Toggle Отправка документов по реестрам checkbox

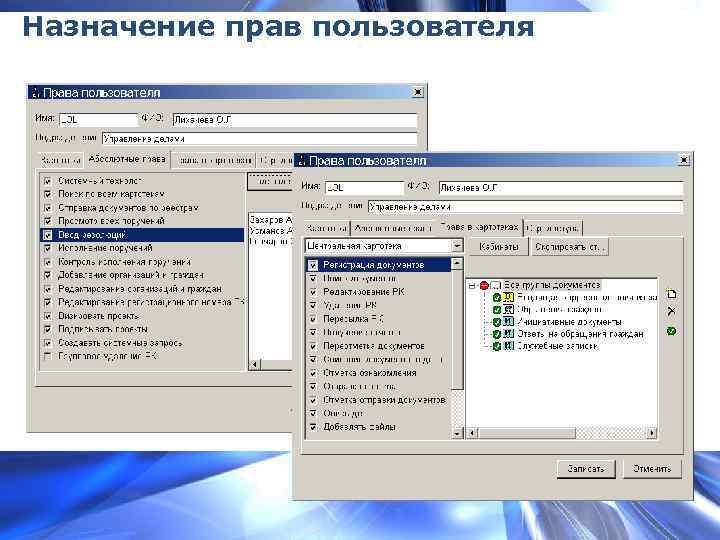48,208
